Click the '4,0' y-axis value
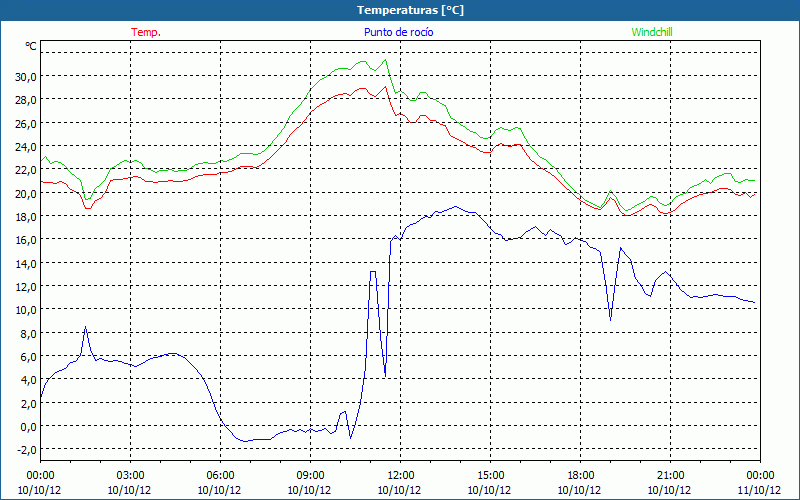The image size is (800, 500). [x=28, y=380]
